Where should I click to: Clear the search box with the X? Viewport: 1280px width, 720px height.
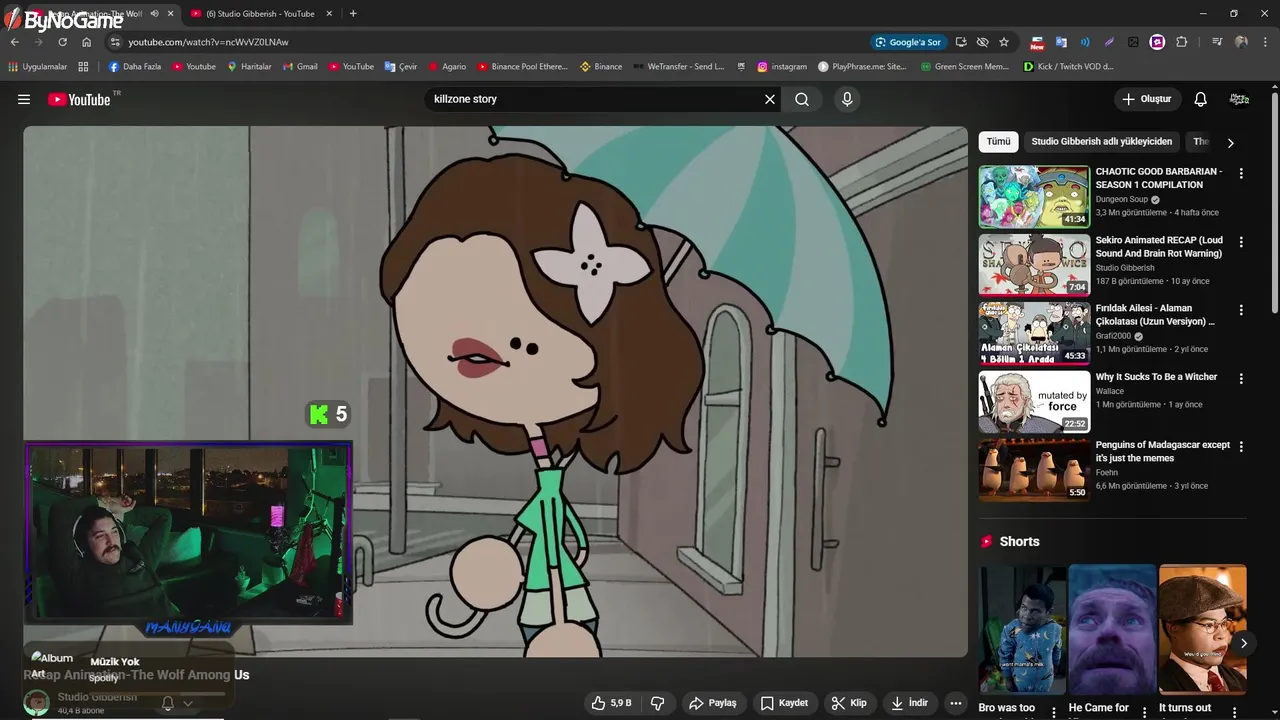pos(770,99)
